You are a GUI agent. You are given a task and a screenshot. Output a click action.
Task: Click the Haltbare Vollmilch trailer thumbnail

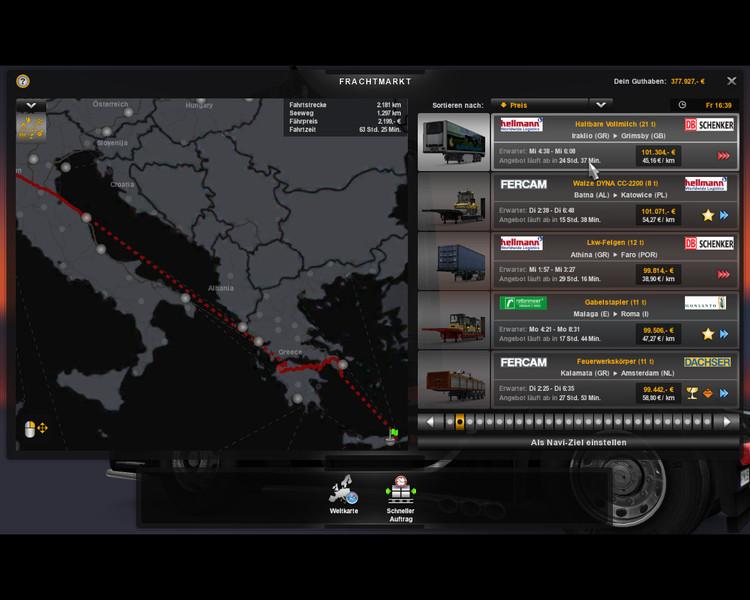pos(453,142)
